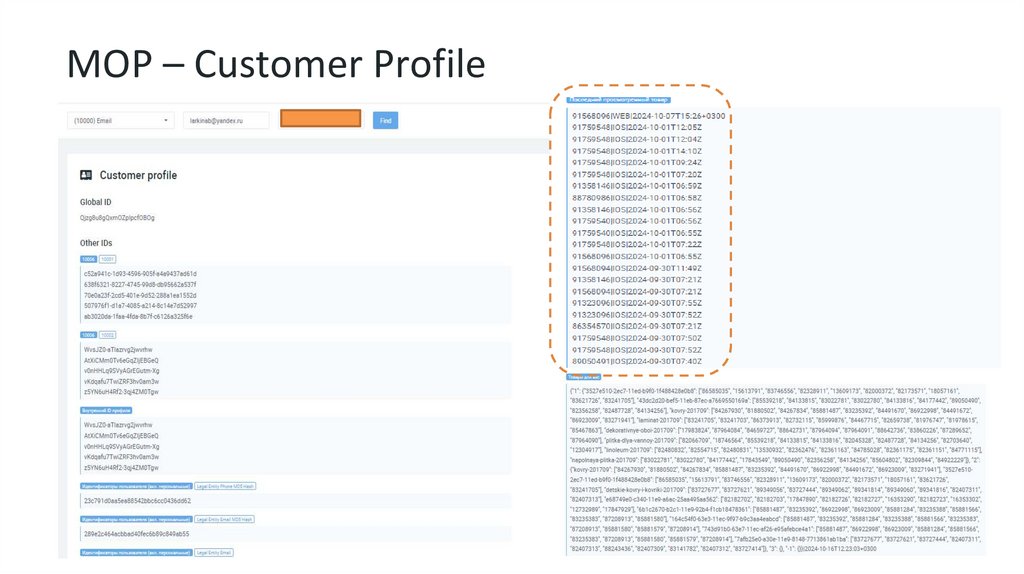Screen dimensions: 1024x574
Task: Click the blue last-viewed-product header label
Action: click(x=618, y=100)
